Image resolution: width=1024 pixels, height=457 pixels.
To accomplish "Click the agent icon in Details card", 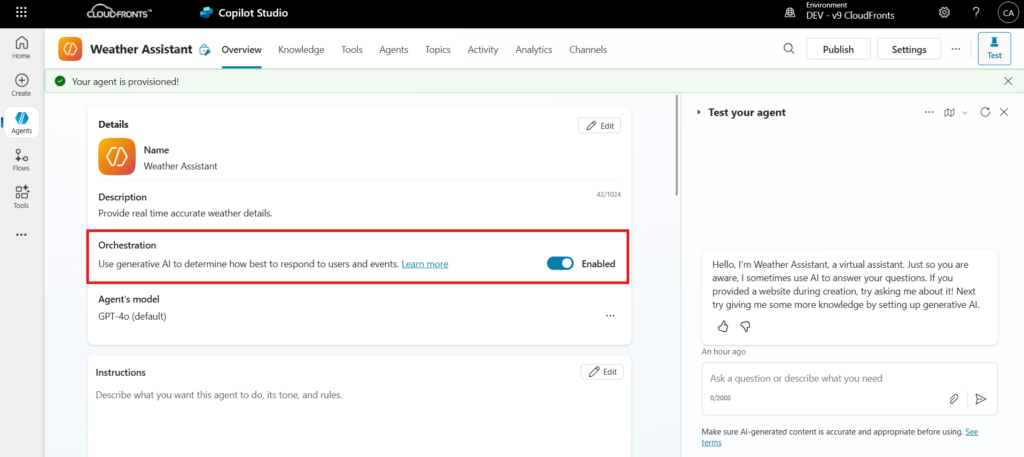I will (x=117, y=157).
